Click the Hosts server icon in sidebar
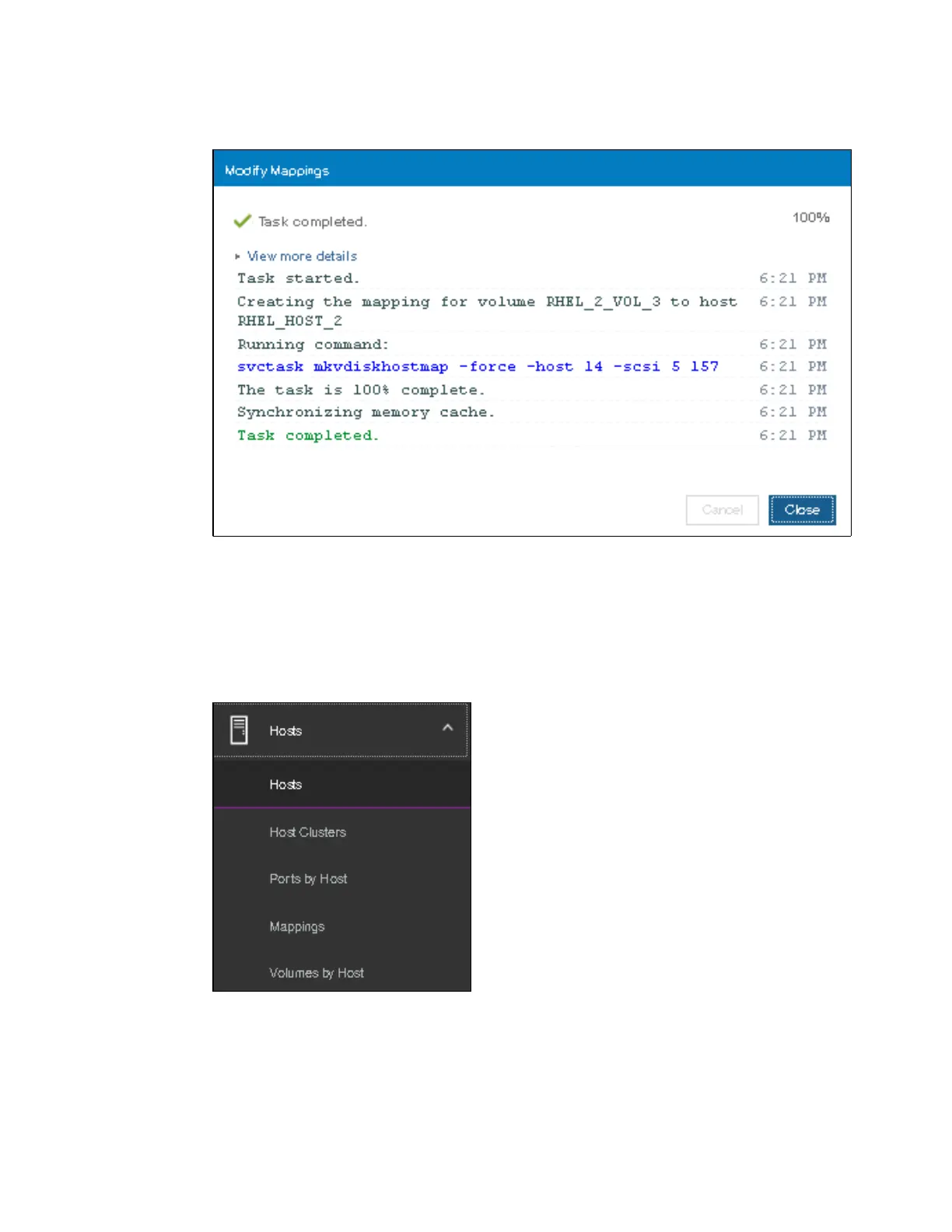The width and height of the screenshot is (952, 1232). tap(240, 730)
